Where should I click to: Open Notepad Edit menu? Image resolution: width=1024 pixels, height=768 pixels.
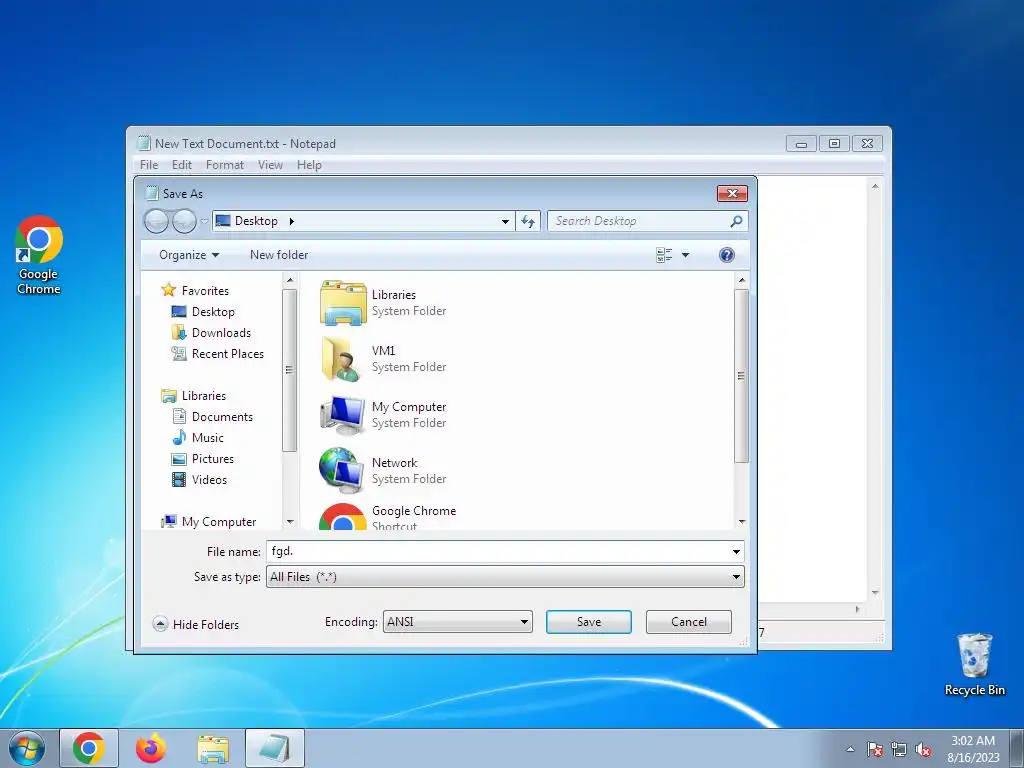182,165
